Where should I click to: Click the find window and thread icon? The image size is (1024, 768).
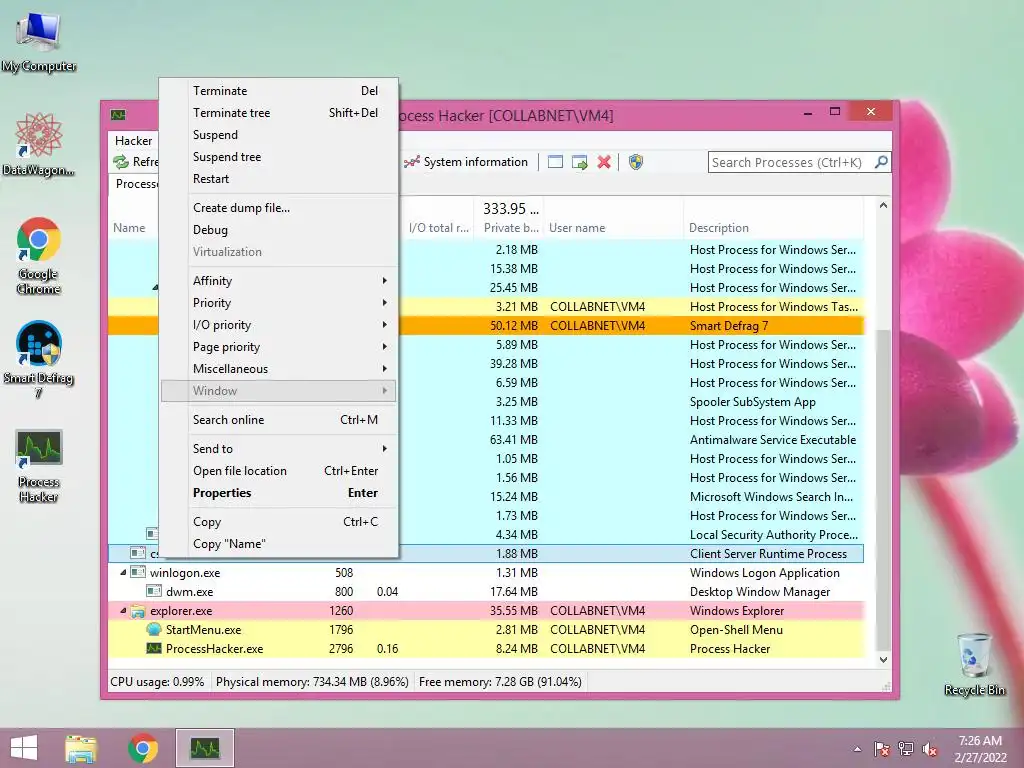click(x=579, y=162)
